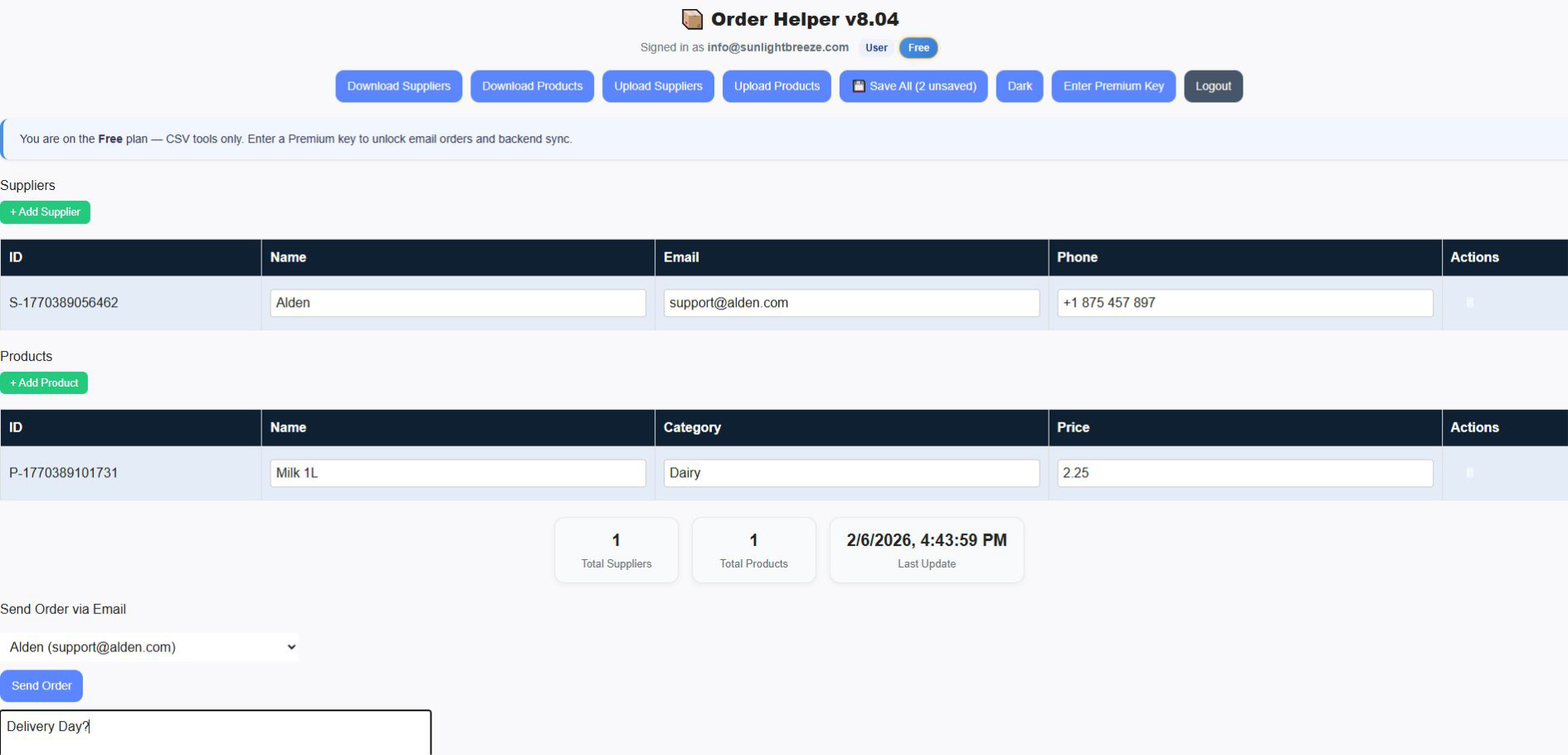The width and height of the screenshot is (1568, 755).
Task: Click the package box logo icon
Action: tap(692, 19)
